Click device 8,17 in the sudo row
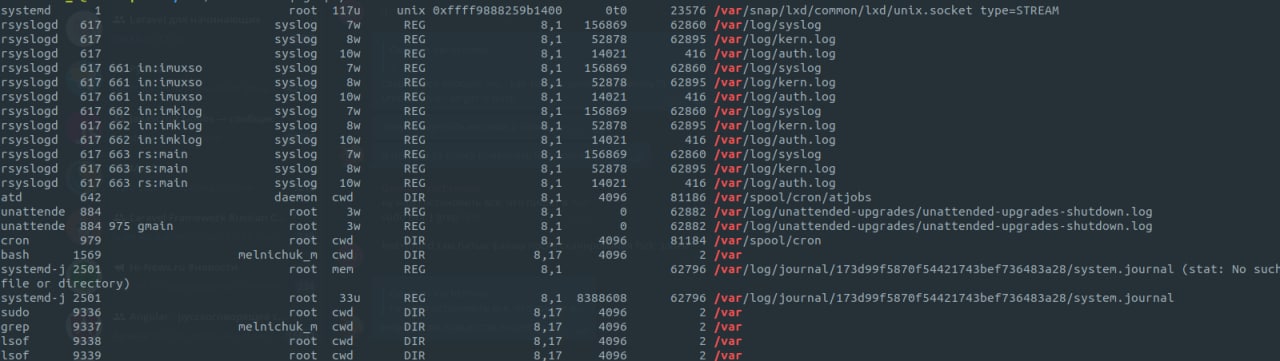 click(547, 313)
